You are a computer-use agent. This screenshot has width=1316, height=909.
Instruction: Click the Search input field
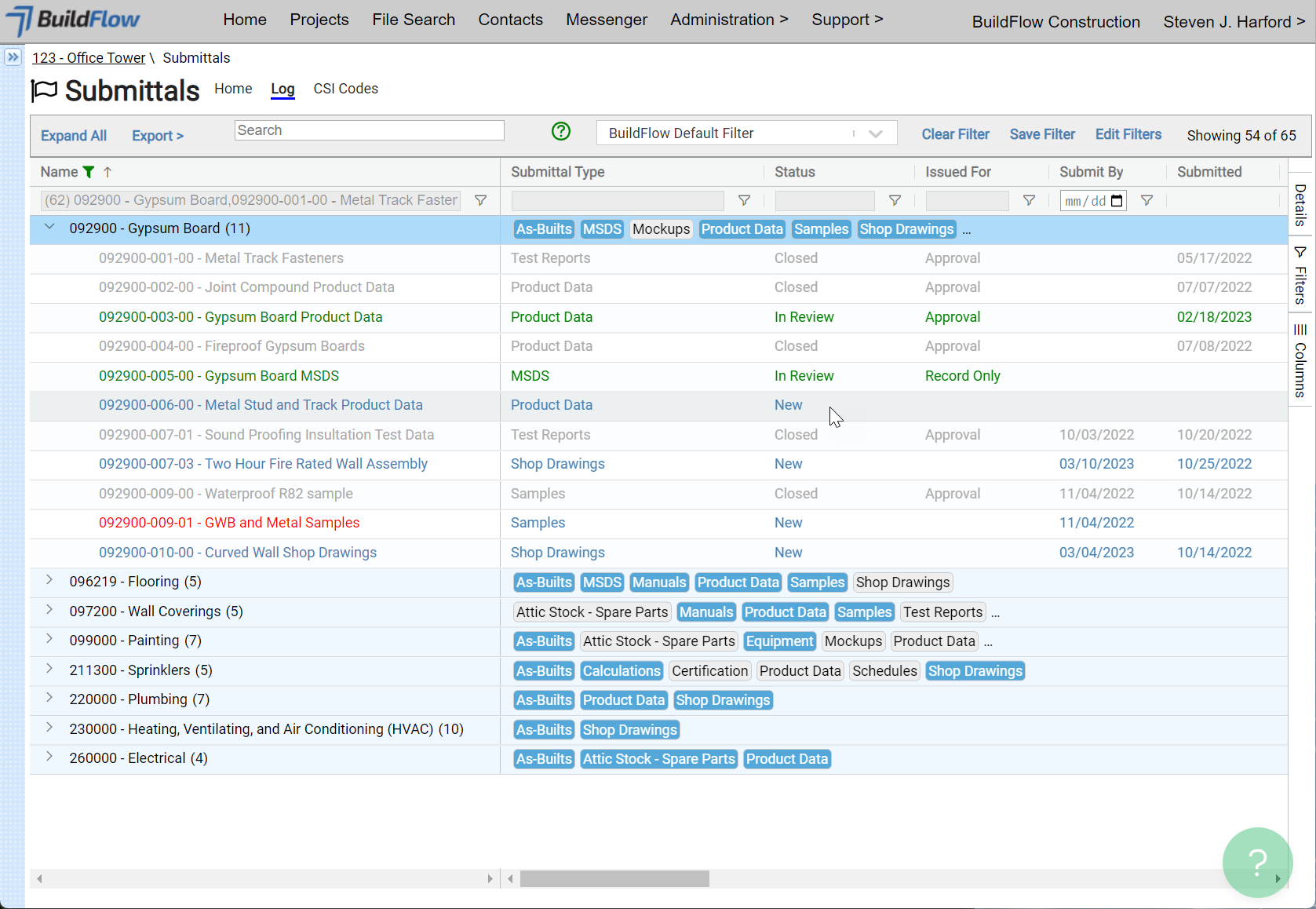tap(370, 130)
